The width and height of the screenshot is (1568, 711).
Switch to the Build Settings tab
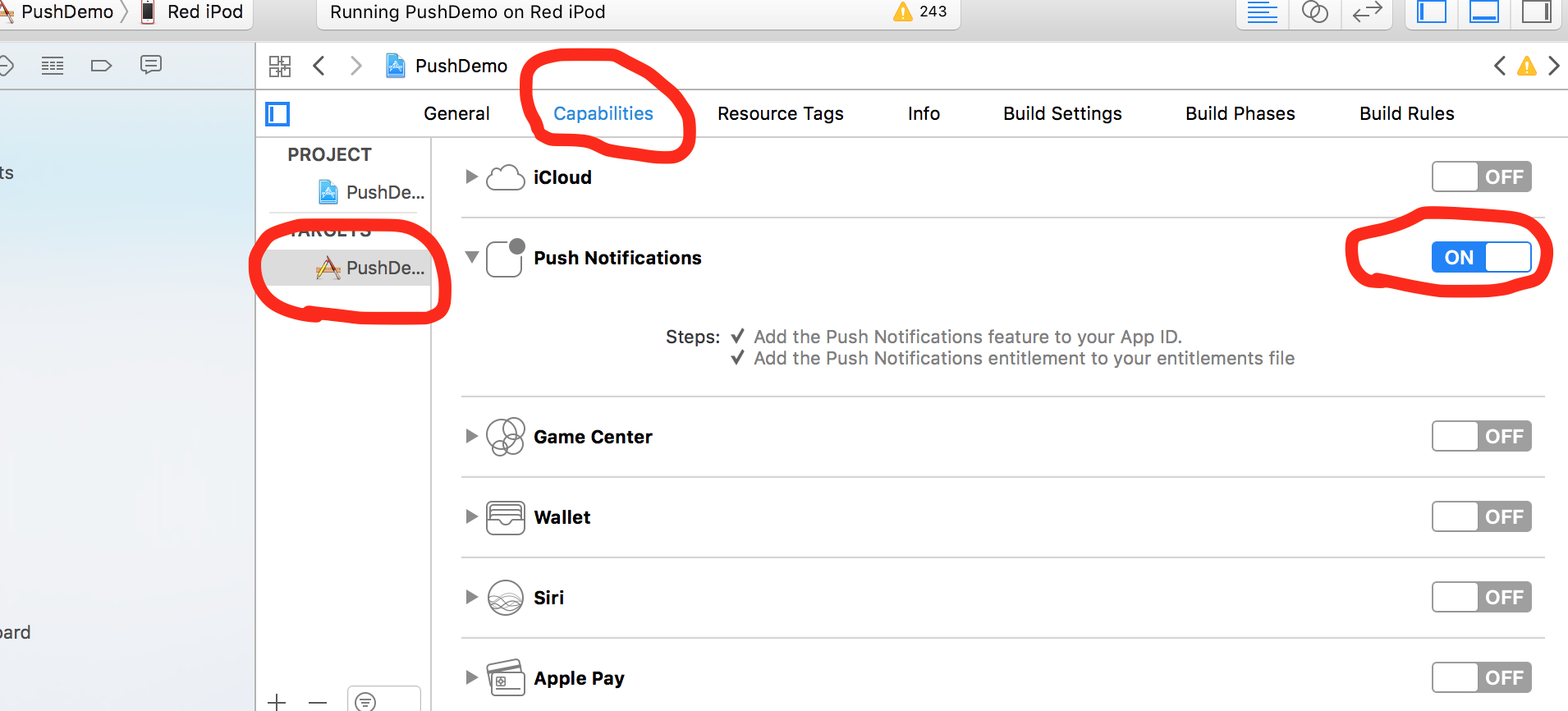click(x=1061, y=113)
